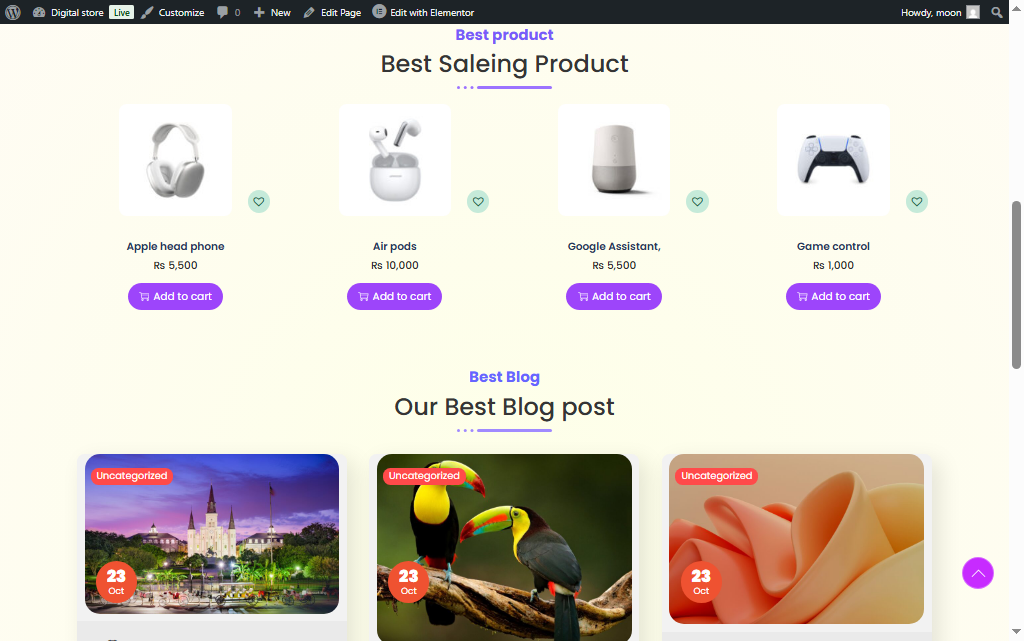Click the Edit with Elementor icon

[377, 12]
